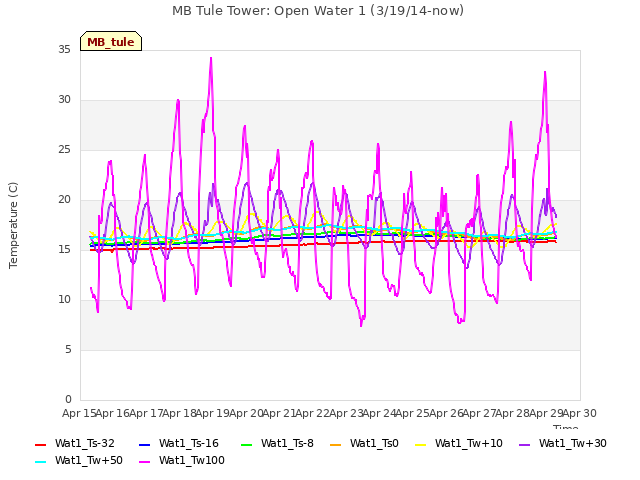Viewport: 640px width, 480px height.
Task: Click the 30 y-axis tick label
Action: coord(64,100)
